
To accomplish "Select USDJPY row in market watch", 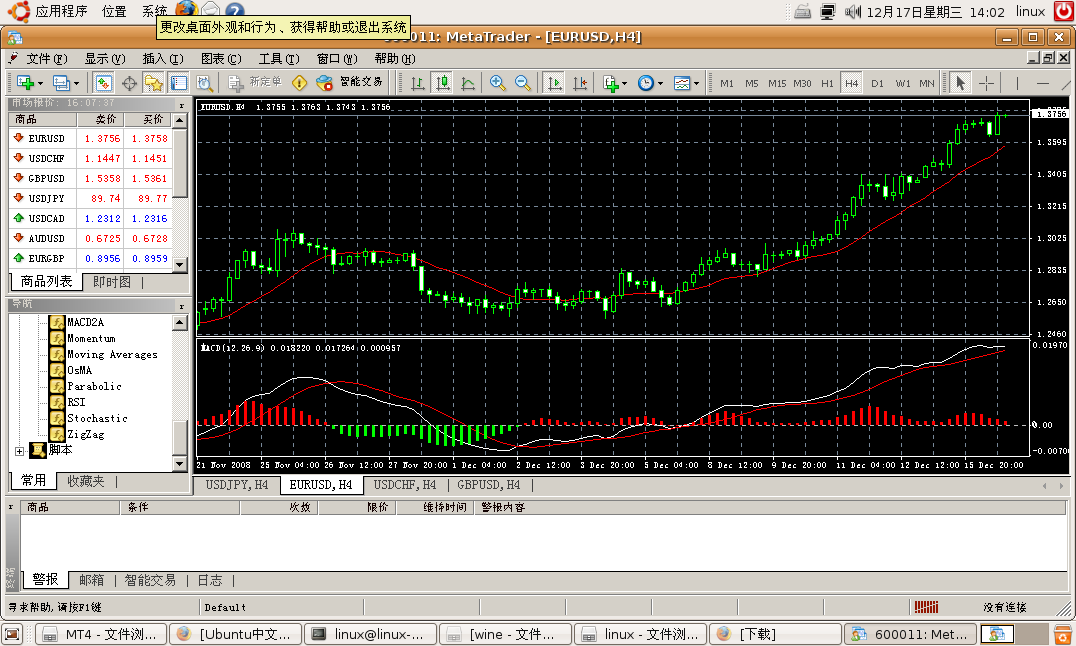I will point(90,198).
